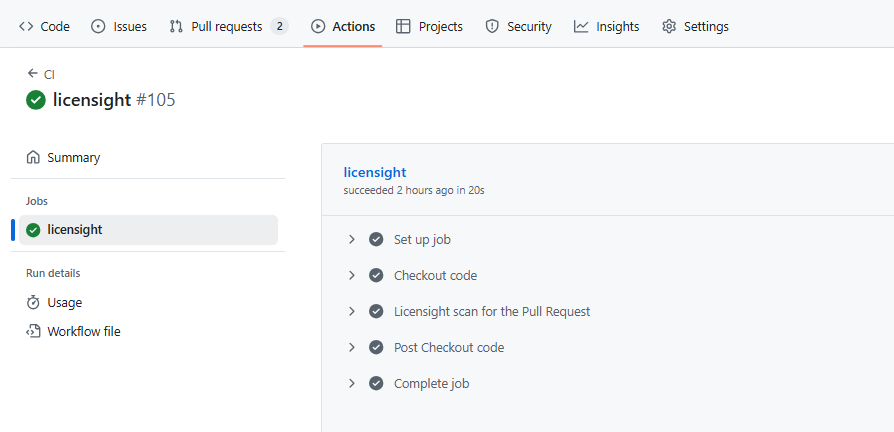This screenshot has height=432, width=894.
Task: Click the 'Checkout code' step label
Action: point(435,275)
